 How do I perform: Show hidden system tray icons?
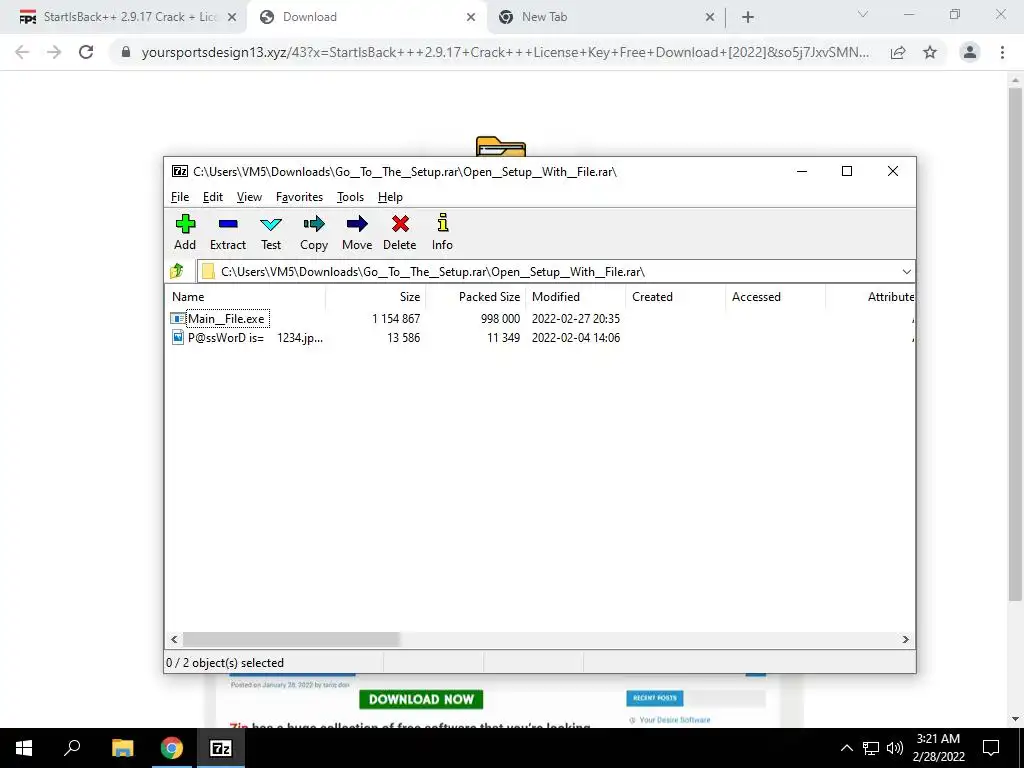(x=846, y=748)
